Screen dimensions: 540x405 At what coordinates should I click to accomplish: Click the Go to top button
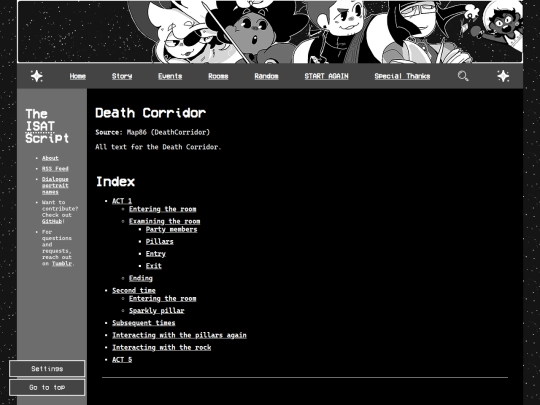(x=47, y=387)
